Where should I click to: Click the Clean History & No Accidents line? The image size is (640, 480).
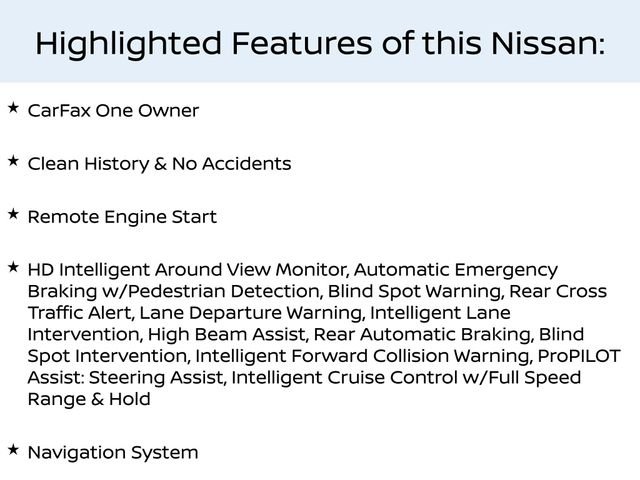click(159, 163)
